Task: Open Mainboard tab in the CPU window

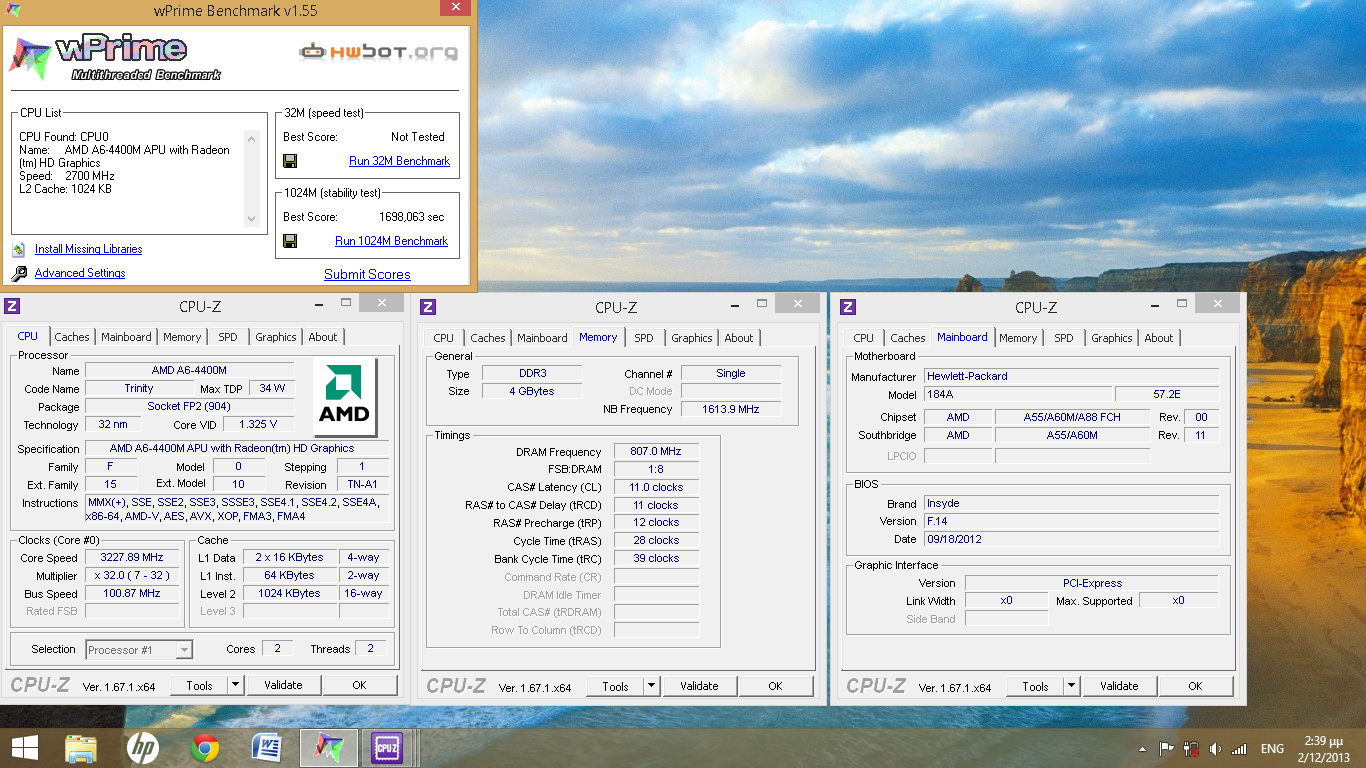Action: tap(126, 337)
